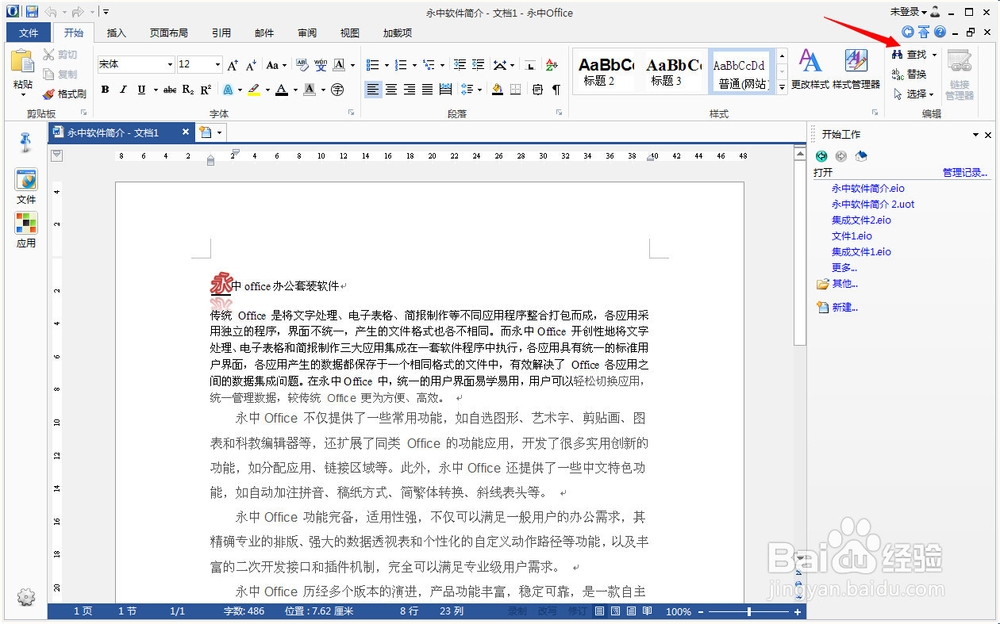Click the enclosed character (字) icon

pyautogui.click(x=337, y=90)
